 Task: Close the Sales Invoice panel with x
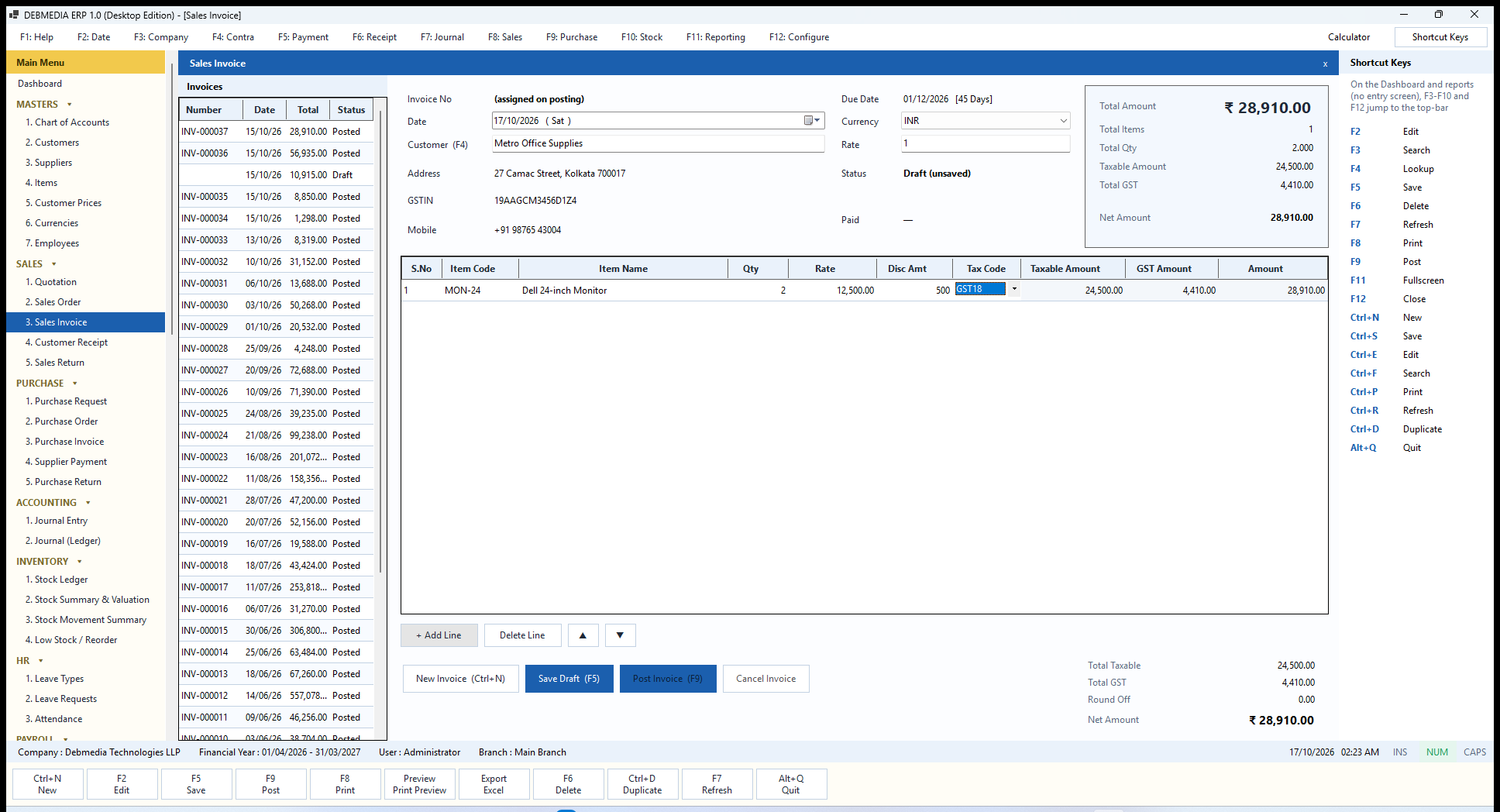coord(1325,64)
